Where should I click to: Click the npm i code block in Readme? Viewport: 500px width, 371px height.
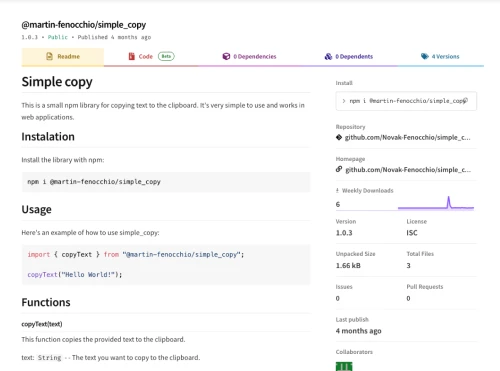point(166,182)
